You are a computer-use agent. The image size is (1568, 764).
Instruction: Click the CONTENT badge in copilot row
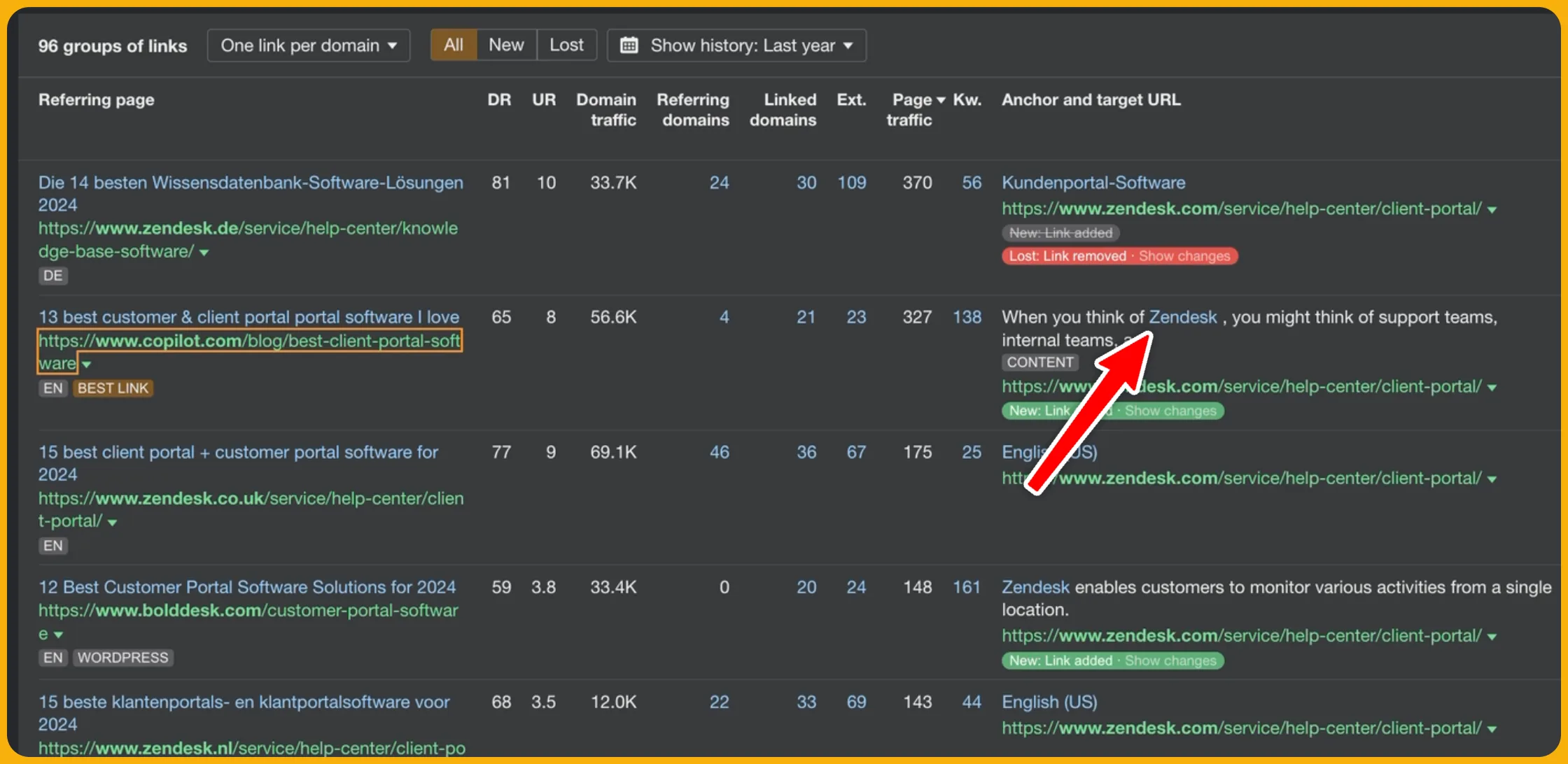(x=1039, y=362)
